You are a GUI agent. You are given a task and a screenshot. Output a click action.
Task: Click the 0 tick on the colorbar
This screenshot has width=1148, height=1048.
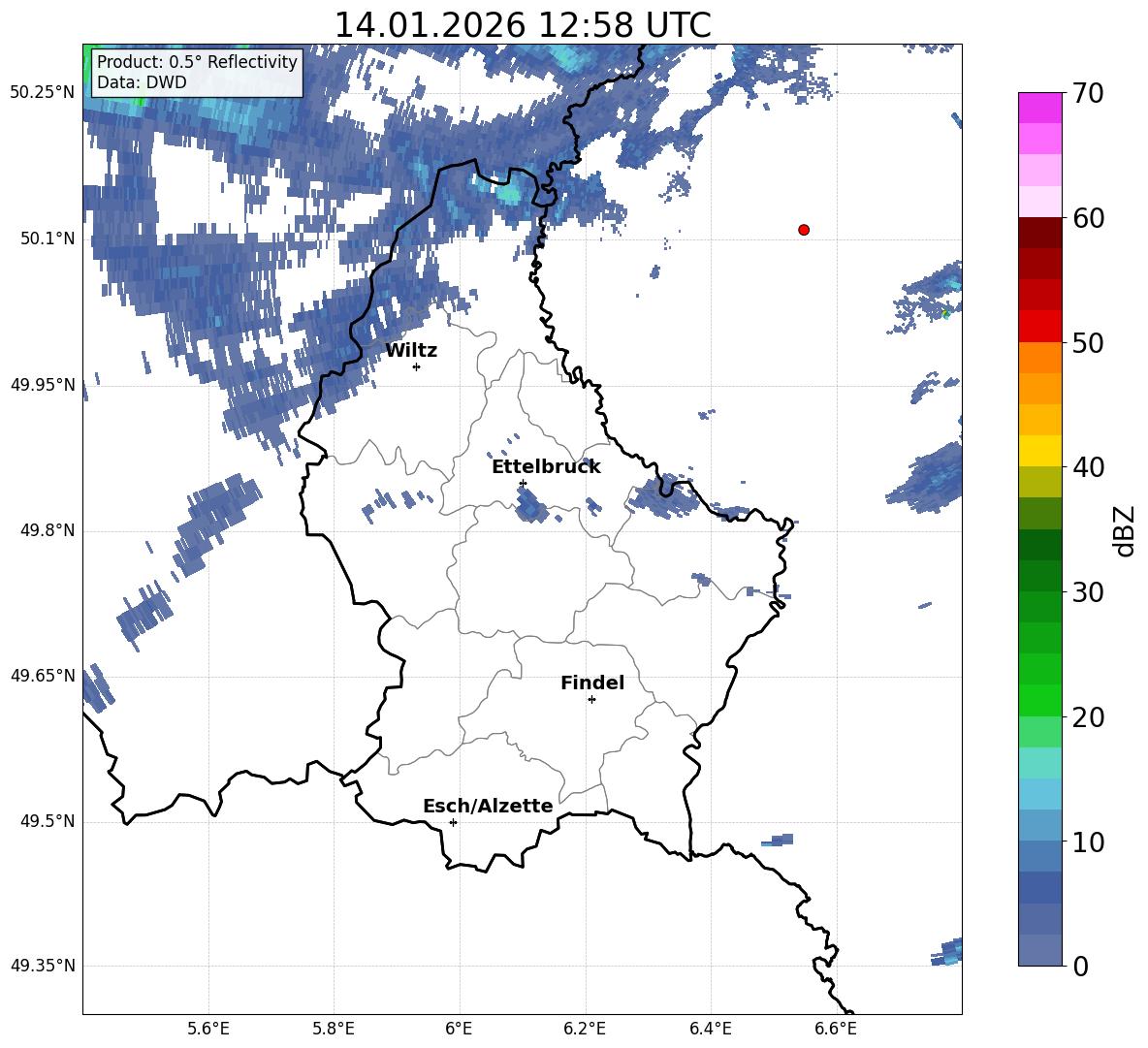(1080, 966)
